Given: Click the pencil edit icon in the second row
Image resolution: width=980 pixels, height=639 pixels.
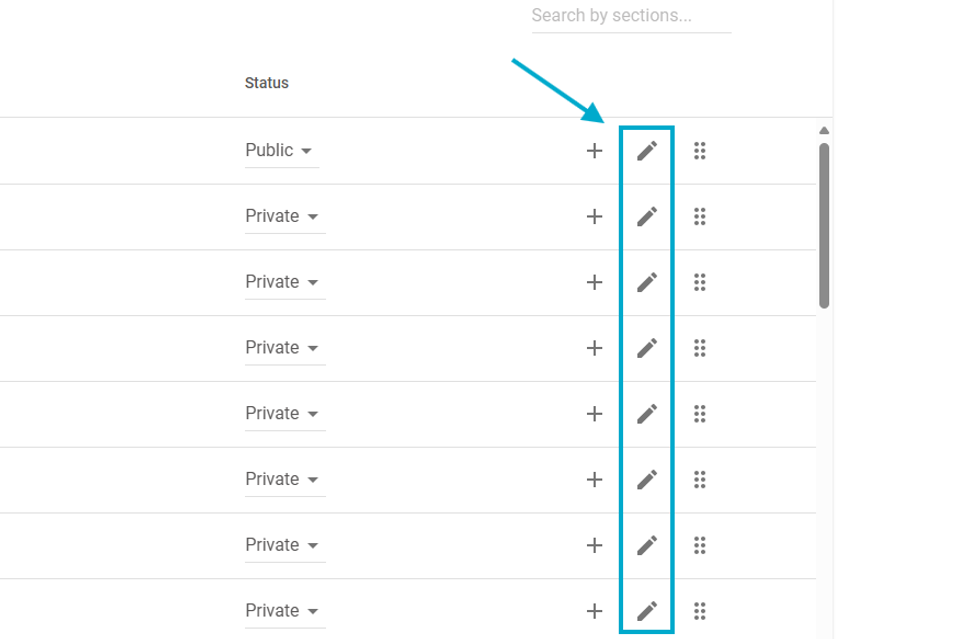Looking at the screenshot, I should [x=647, y=216].
